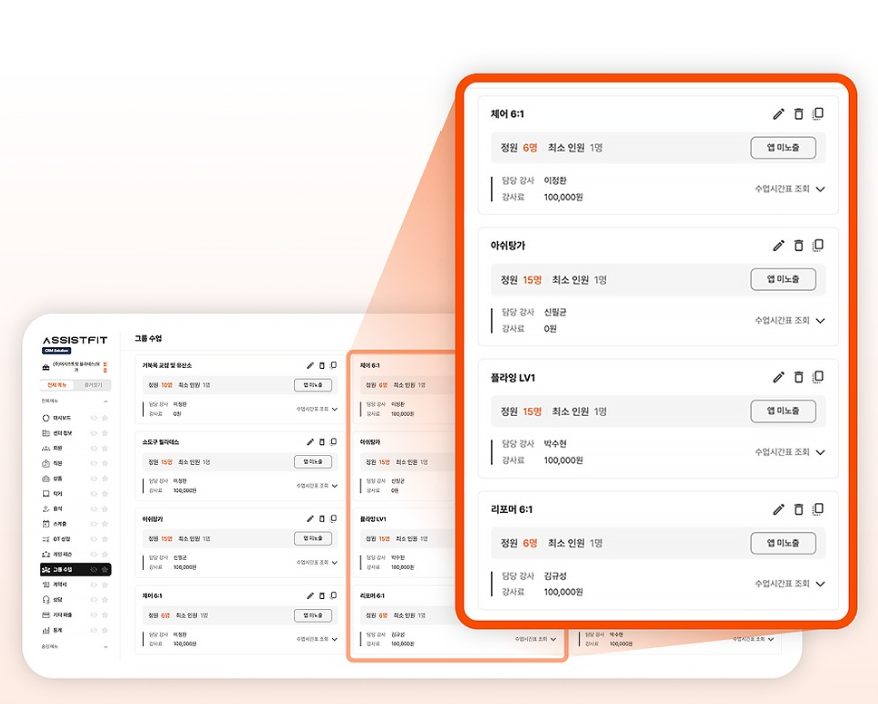Toggle eye visibility icon beside 회원 menu
This screenshot has height=704, width=878.
[93, 448]
